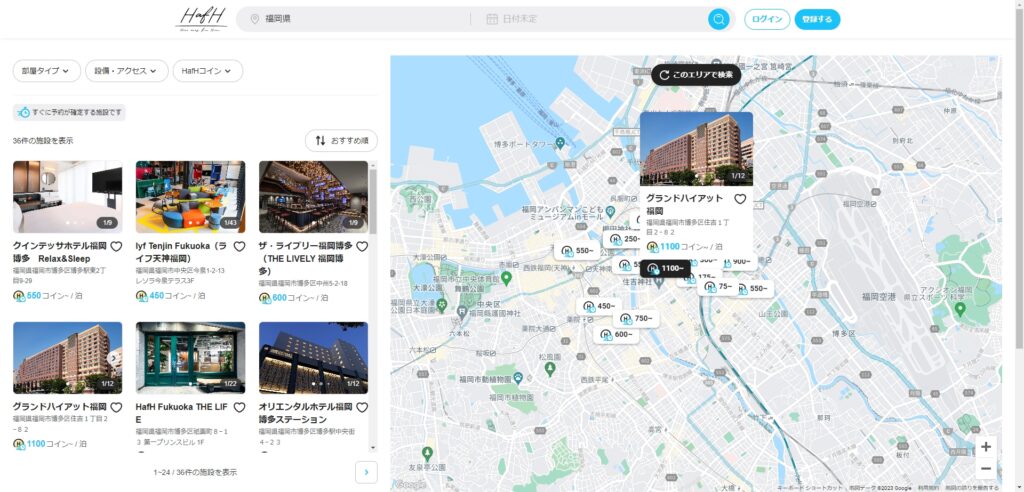Favorite ザ・ライブリー福岡博多 with its heart icon
This screenshot has width=1024, height=492.
tap(362, 246)
